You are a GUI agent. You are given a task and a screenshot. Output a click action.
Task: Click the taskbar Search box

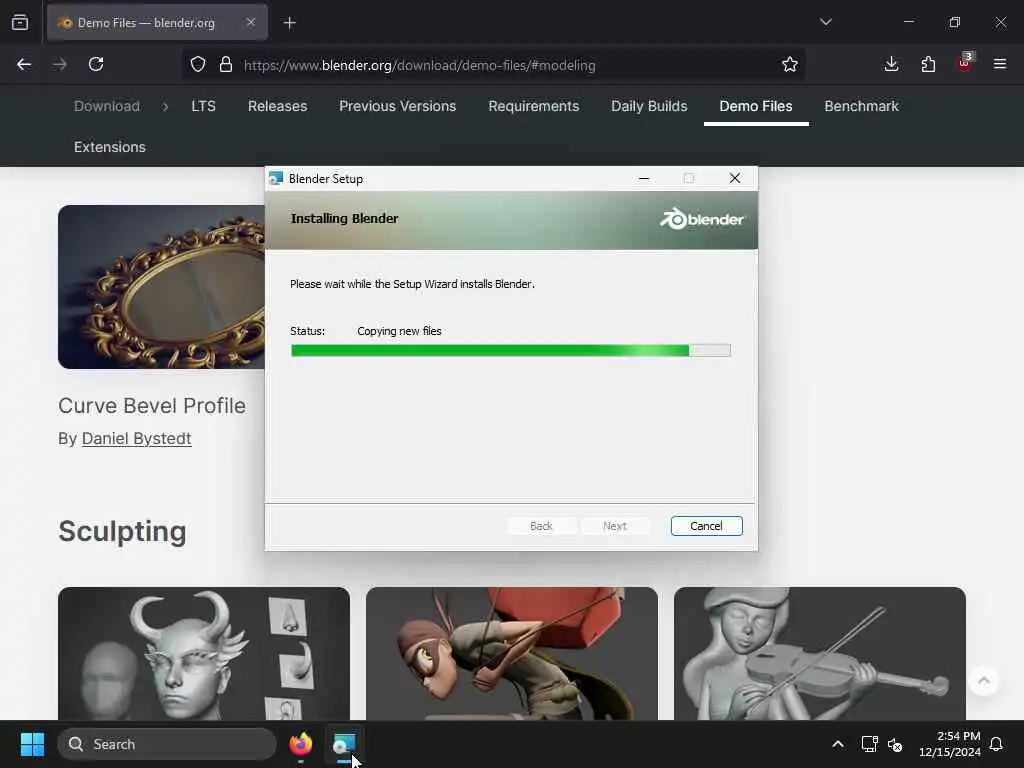click(x=167, y=744)
